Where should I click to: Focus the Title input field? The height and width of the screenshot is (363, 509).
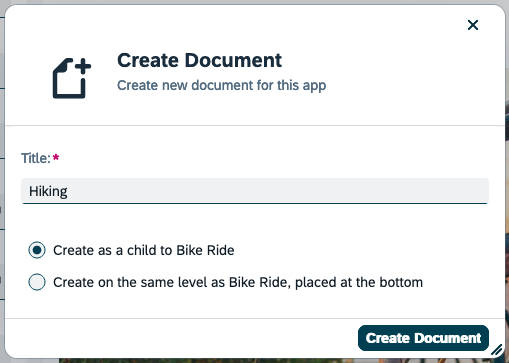coord(255,191)
